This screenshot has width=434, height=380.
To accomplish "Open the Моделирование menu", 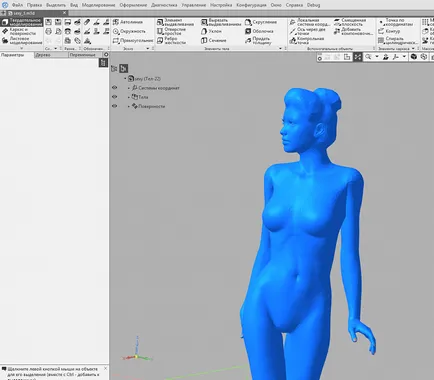I will [x=99, y=5].
